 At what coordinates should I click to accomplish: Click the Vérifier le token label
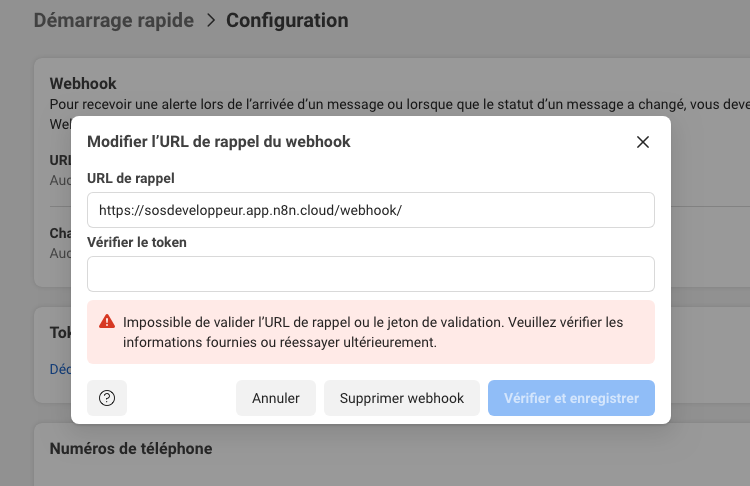137,242
